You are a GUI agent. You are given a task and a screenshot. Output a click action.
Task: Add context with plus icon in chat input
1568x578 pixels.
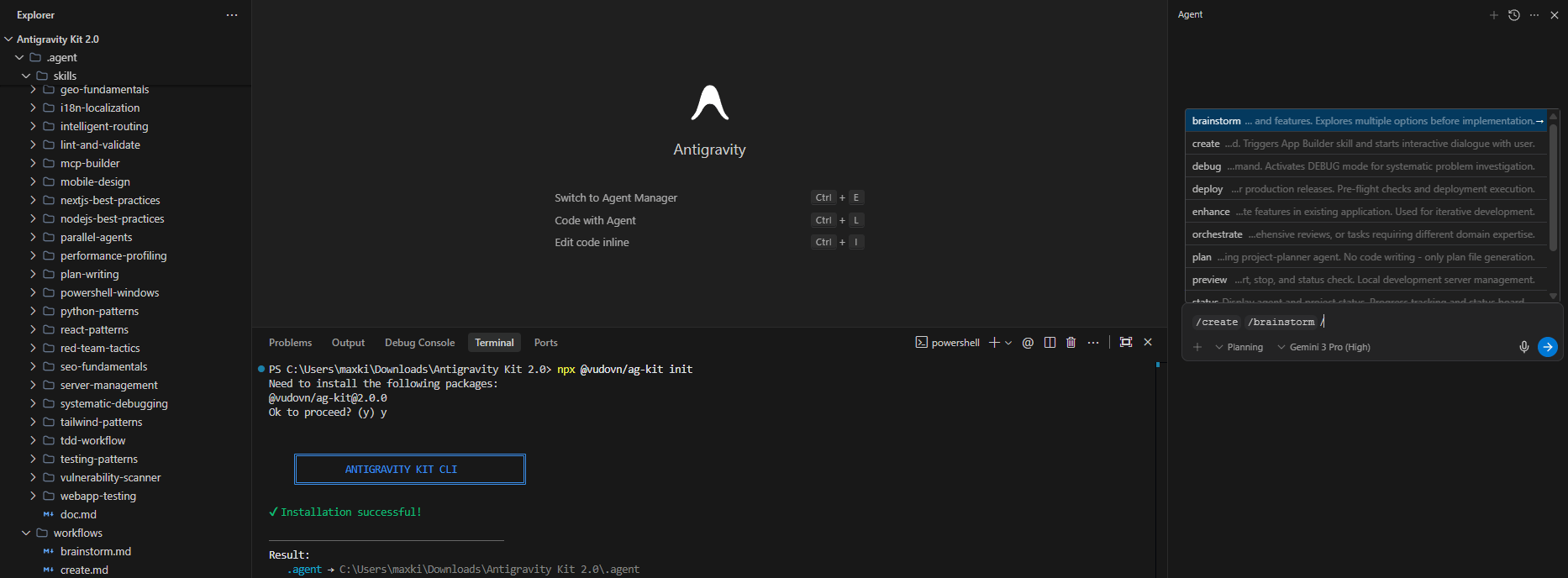[1197, 347]
